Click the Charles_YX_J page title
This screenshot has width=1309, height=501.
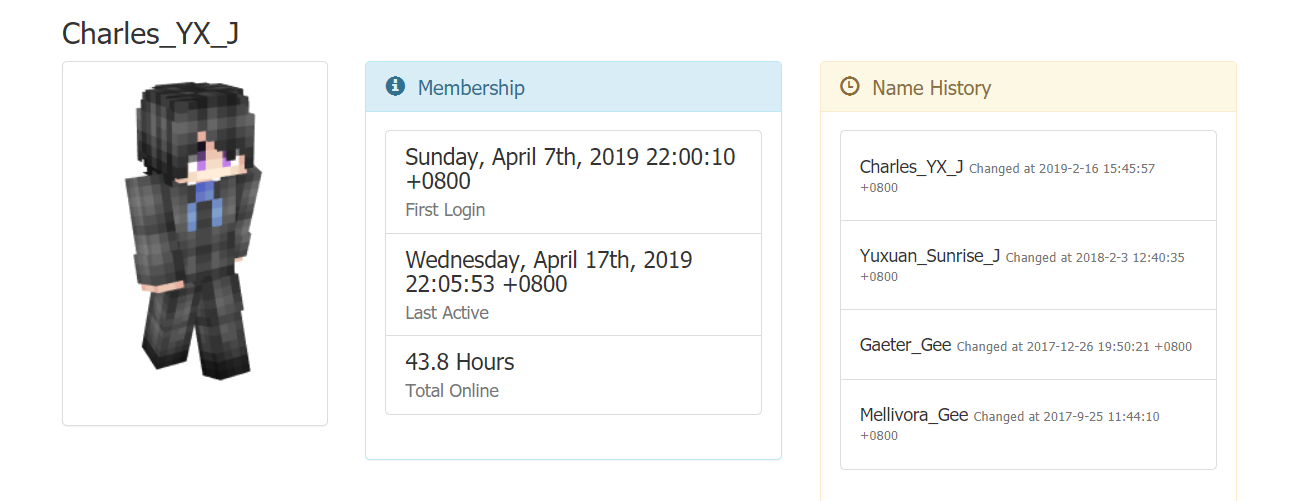tap(150, 33)
